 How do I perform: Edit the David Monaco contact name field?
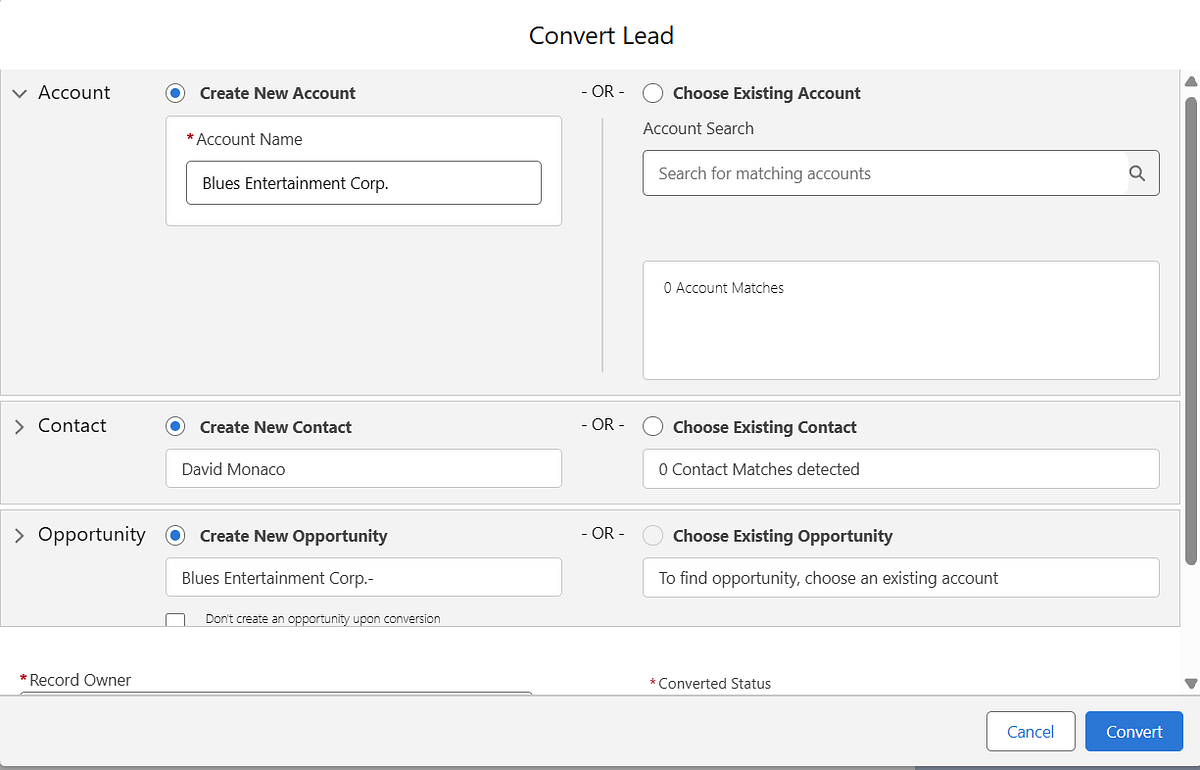click(363, 469)
